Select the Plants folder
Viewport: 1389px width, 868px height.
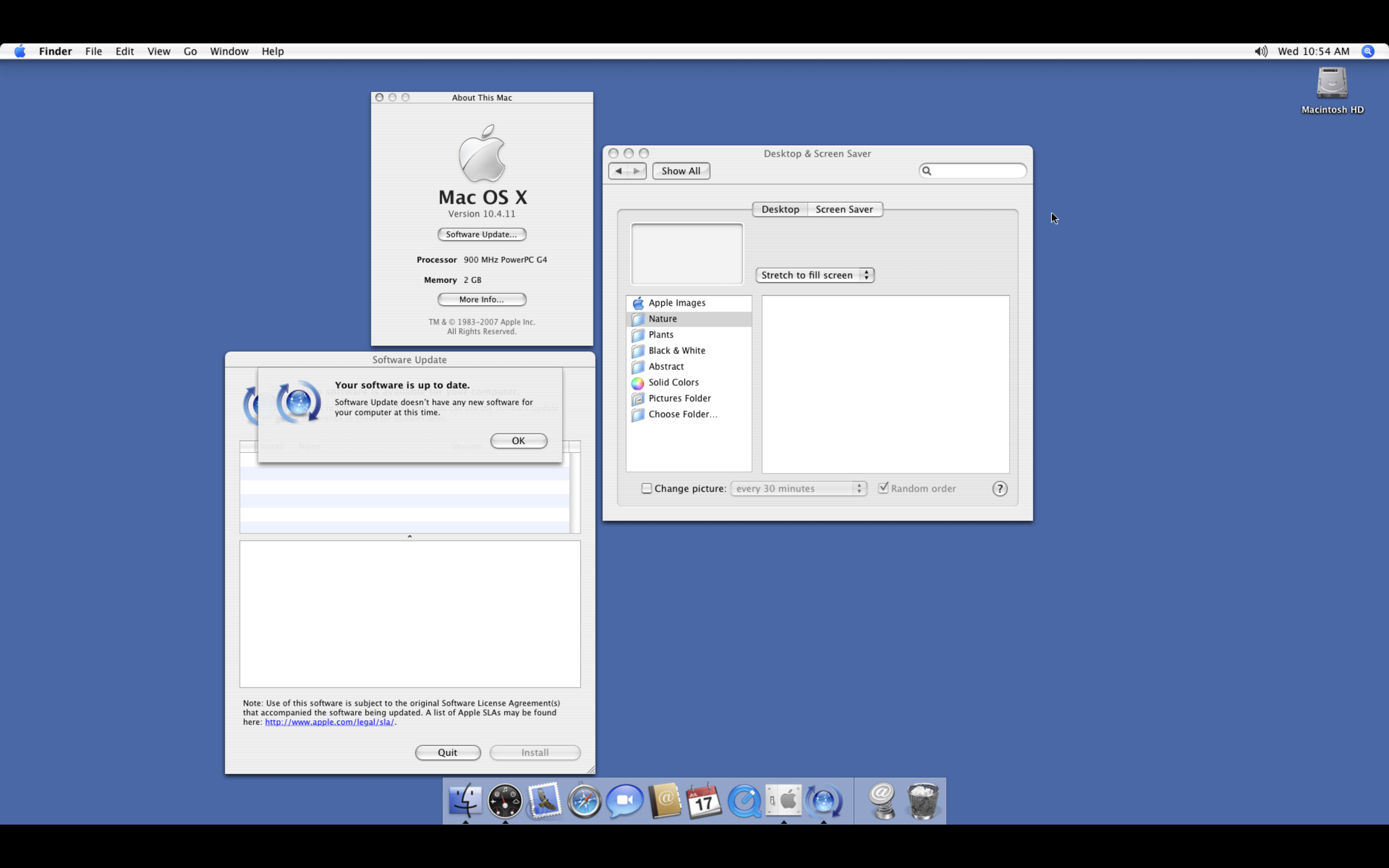[x=689, y=335]
